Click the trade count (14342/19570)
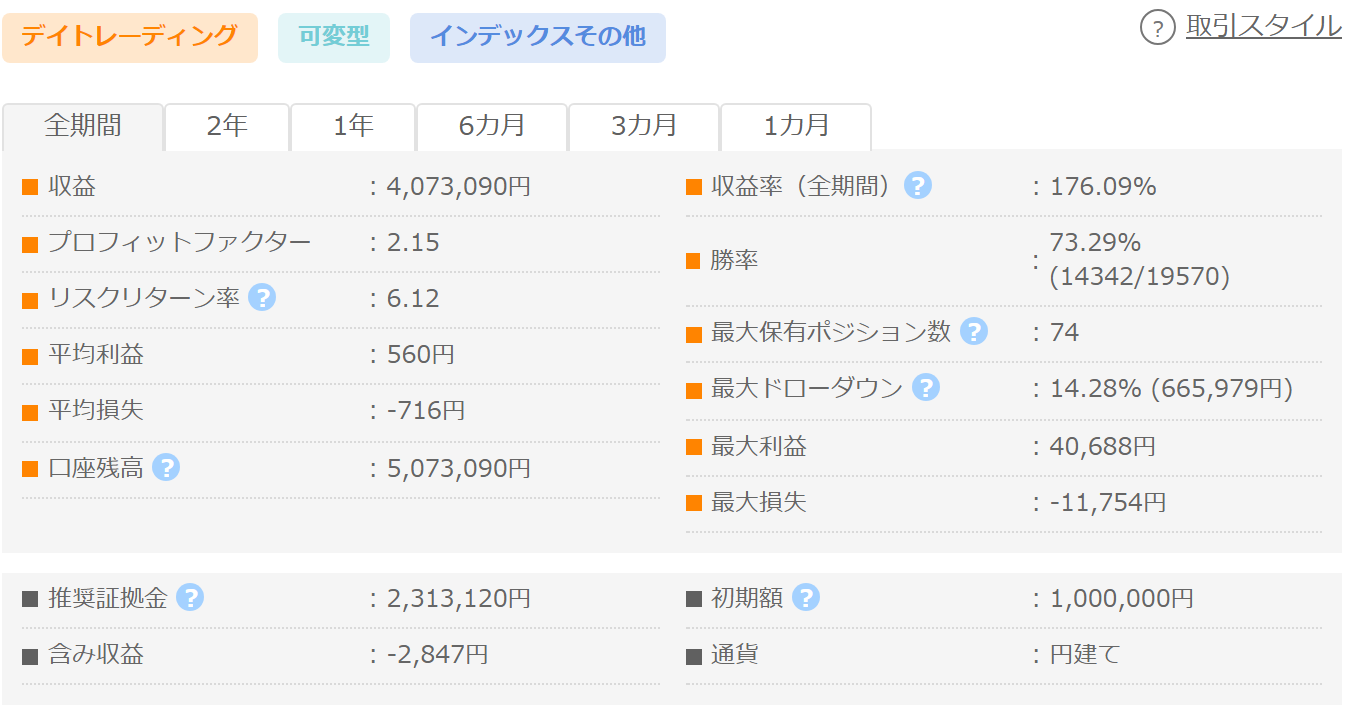The height and width of the screenshot is (710, 1346). point(1140,277)
